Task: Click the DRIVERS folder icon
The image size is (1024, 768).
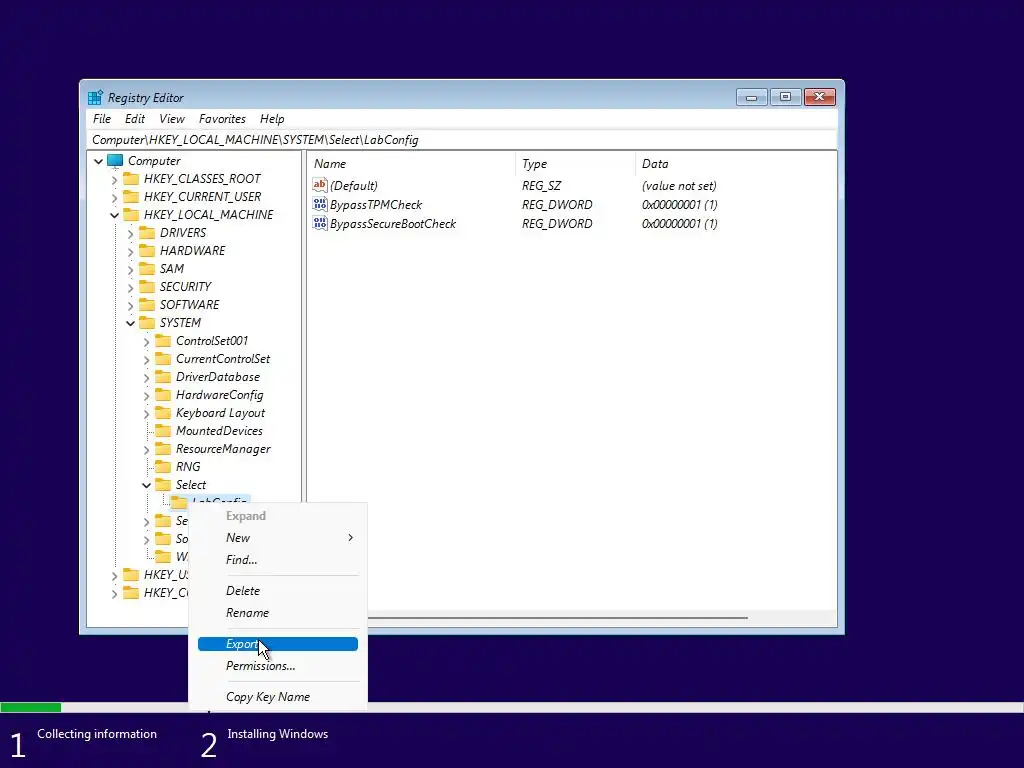Action: [x=148, y=232]
